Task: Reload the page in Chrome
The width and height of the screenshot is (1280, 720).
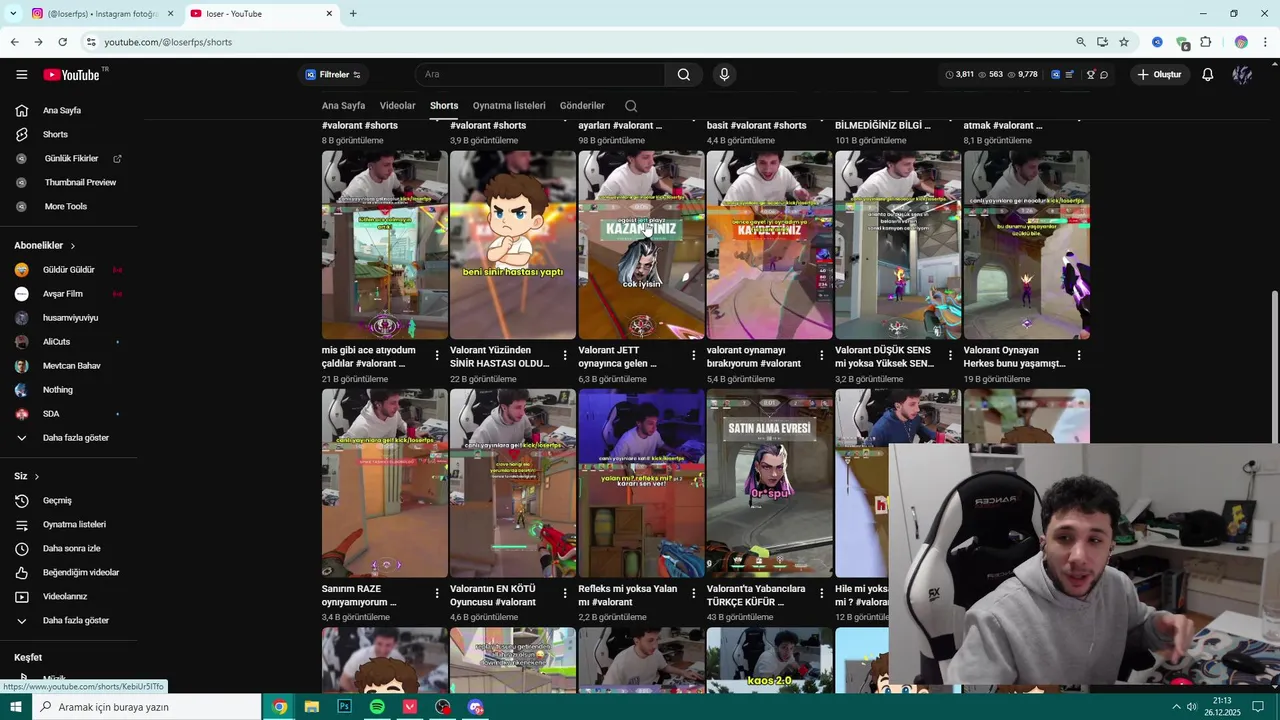Action: (62, 42)
